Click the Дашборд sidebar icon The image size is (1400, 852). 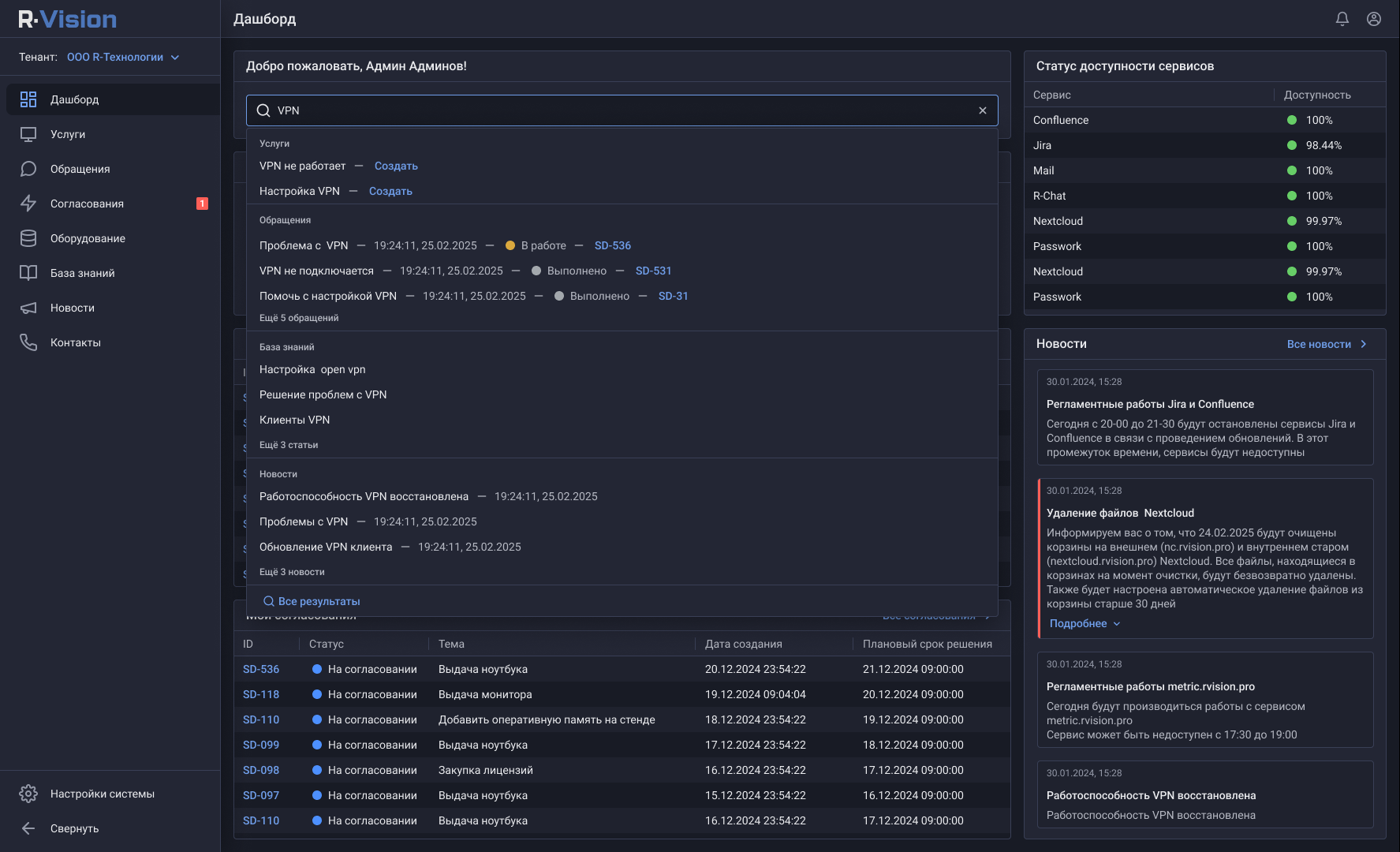[x=28, y=99]
